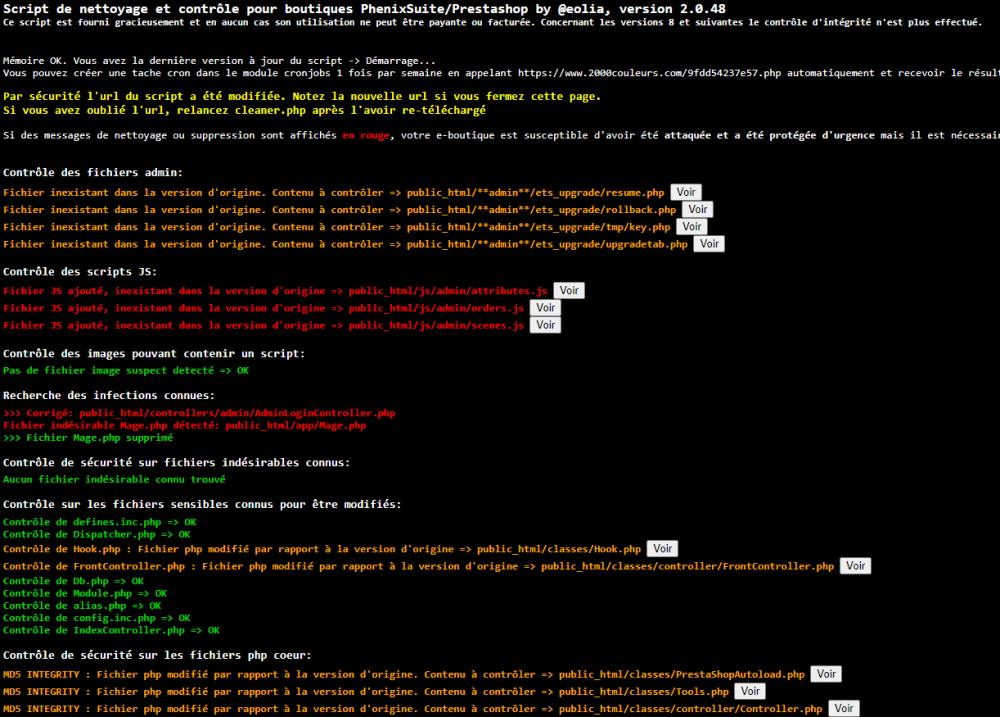
Task: Click heading 'Contrôle des fichiers admin:'
Action: [93, 172]
